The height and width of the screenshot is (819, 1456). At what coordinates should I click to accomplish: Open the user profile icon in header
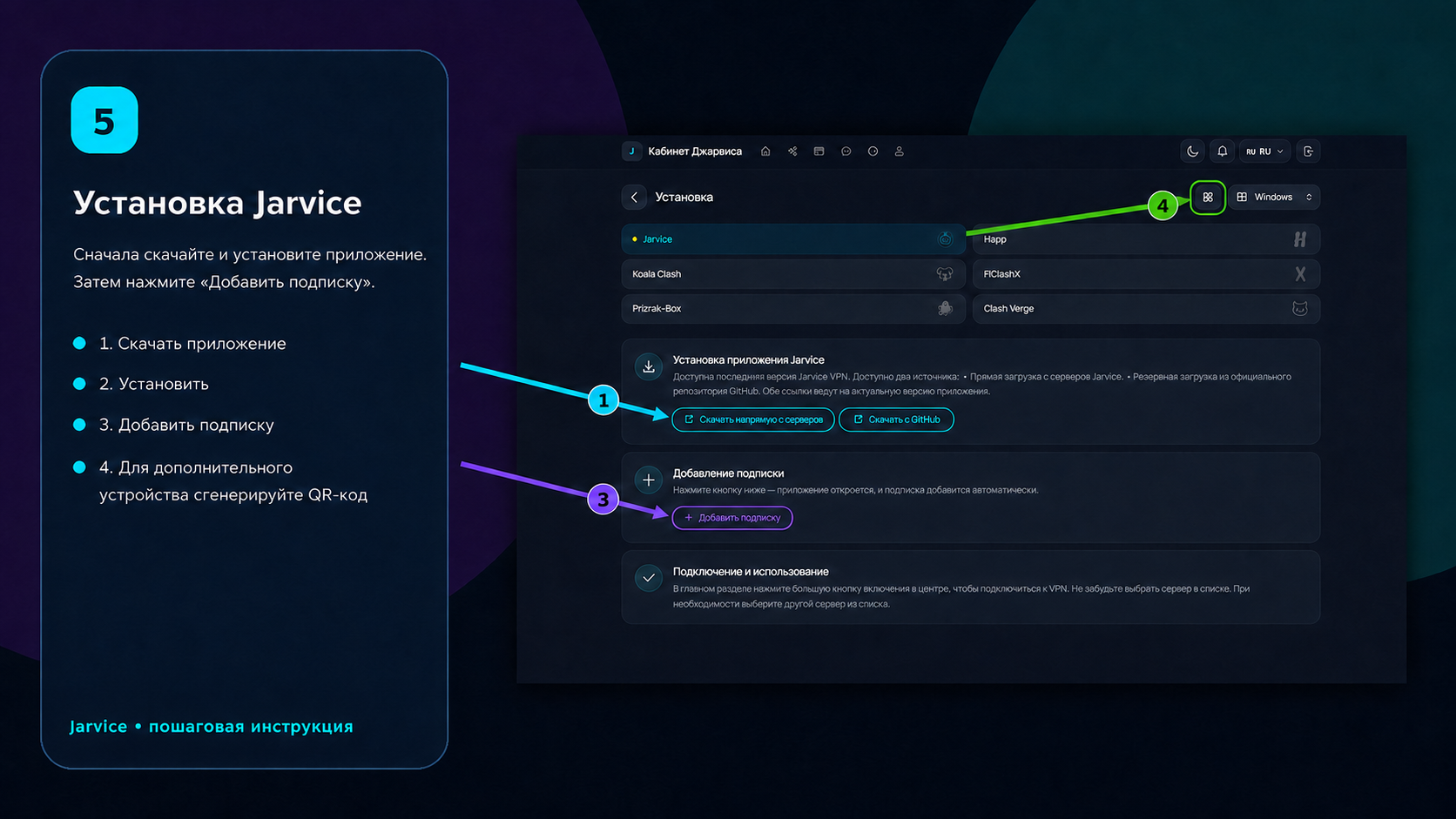[900, 151]
